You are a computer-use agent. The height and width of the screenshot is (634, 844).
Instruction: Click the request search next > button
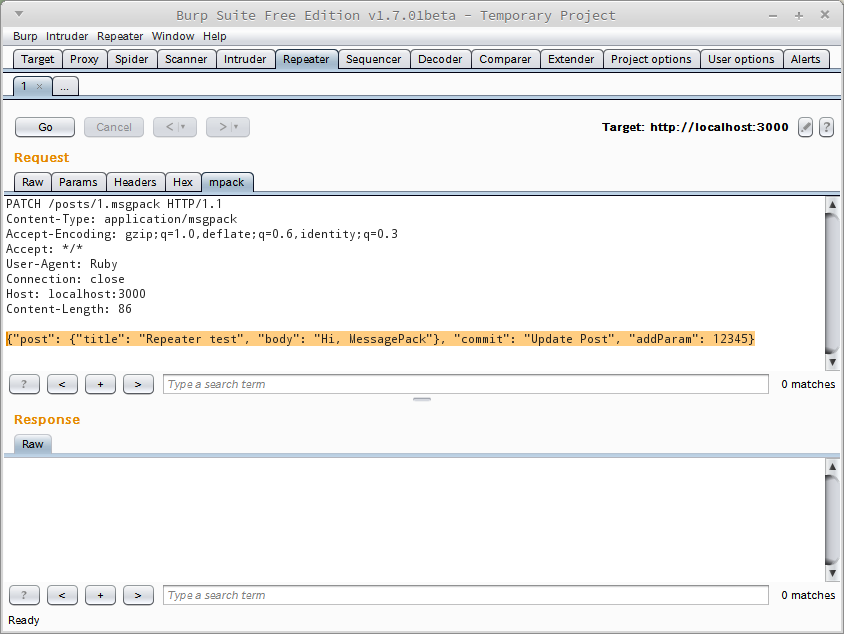[x=138, y=384]
